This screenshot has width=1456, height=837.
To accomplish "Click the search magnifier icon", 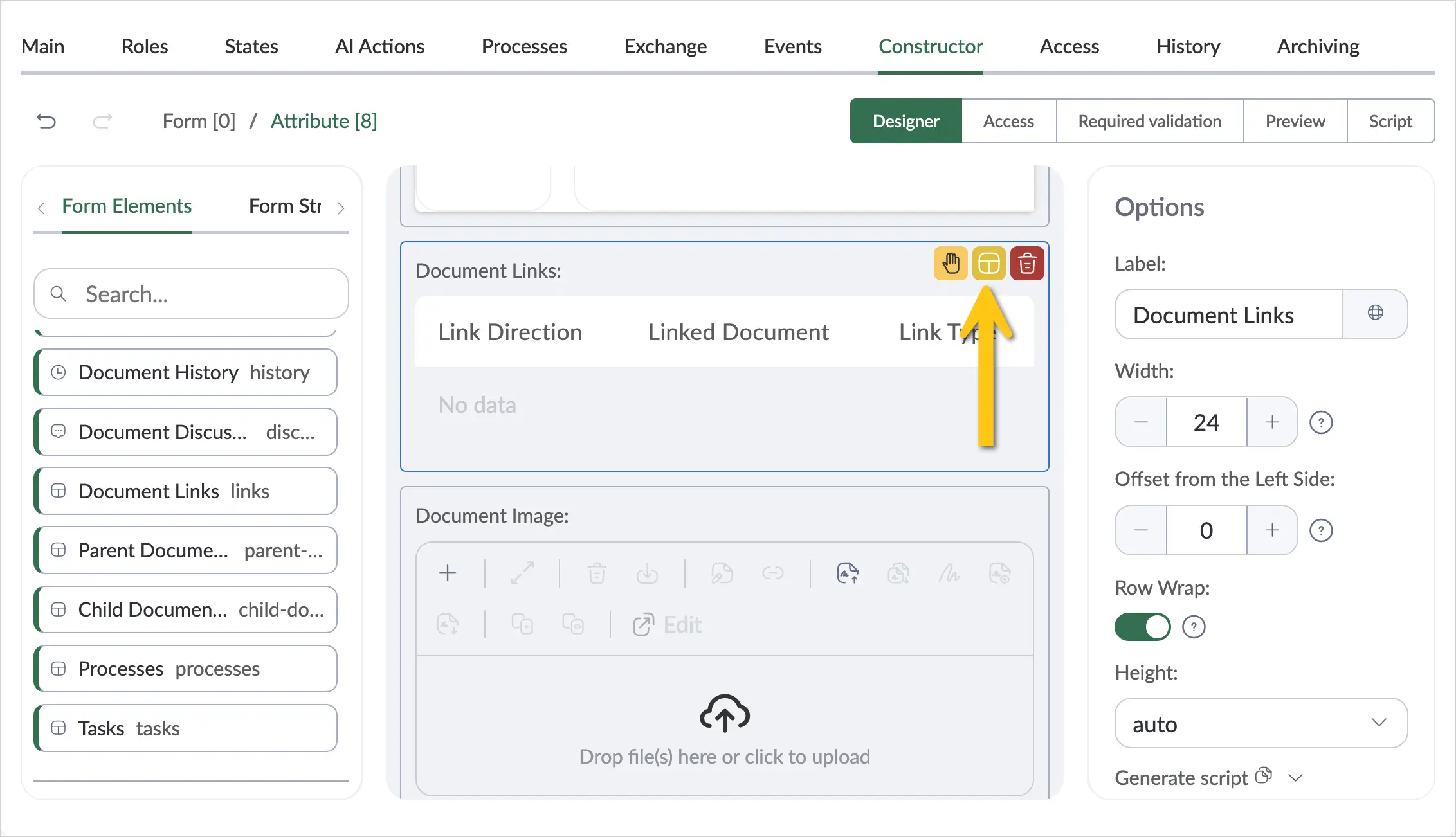I will click(x=59, y=294).
